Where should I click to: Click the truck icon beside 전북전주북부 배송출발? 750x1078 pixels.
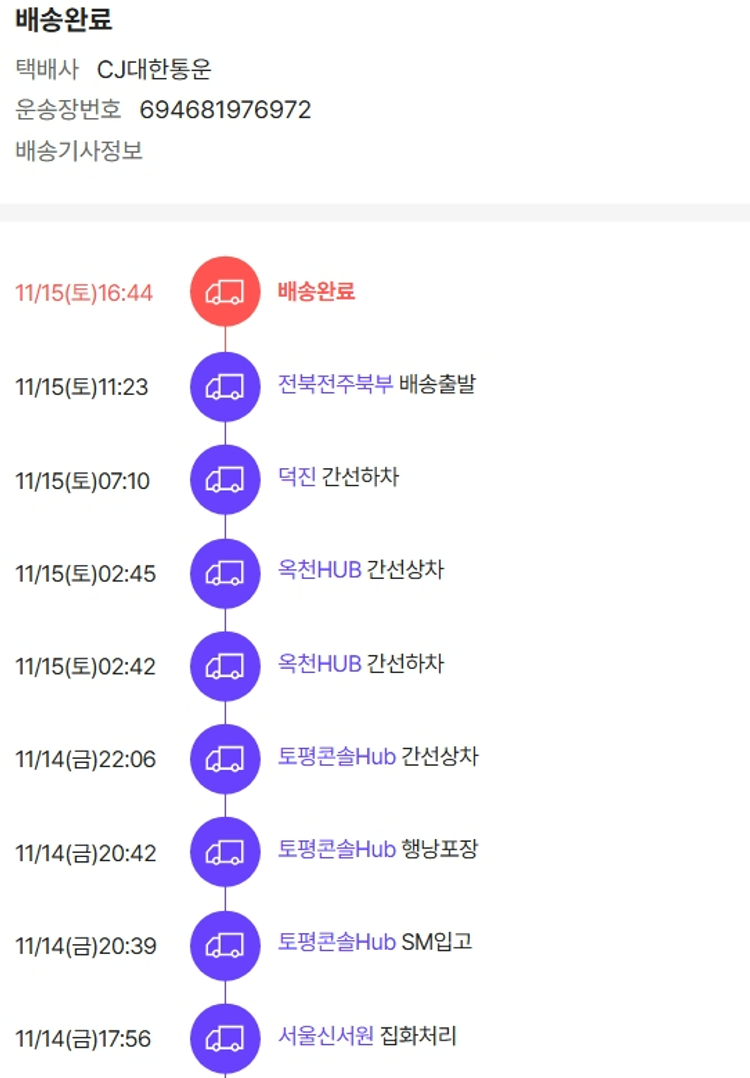(x=225, y=386)
